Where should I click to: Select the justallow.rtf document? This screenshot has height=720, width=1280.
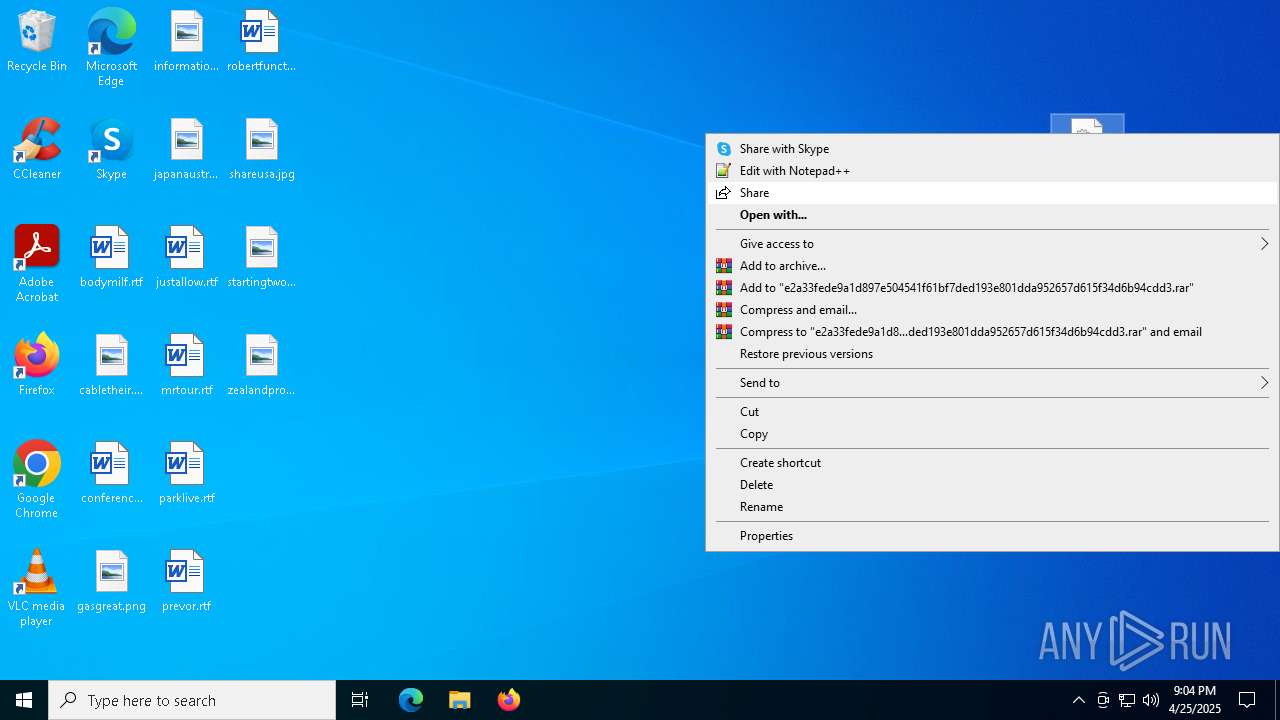point(186,258)
